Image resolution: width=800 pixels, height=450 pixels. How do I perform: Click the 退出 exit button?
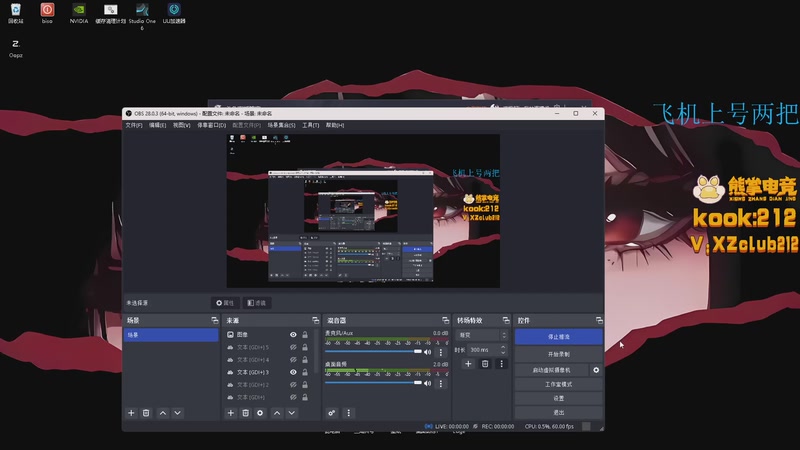(559, 412)
